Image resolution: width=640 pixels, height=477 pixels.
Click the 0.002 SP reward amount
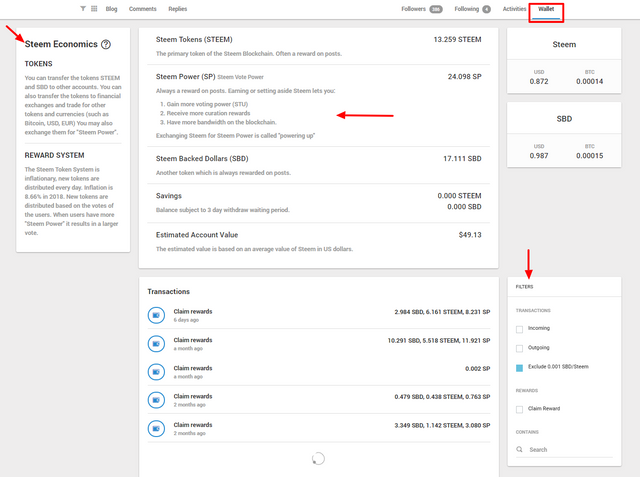click(478, 368)
